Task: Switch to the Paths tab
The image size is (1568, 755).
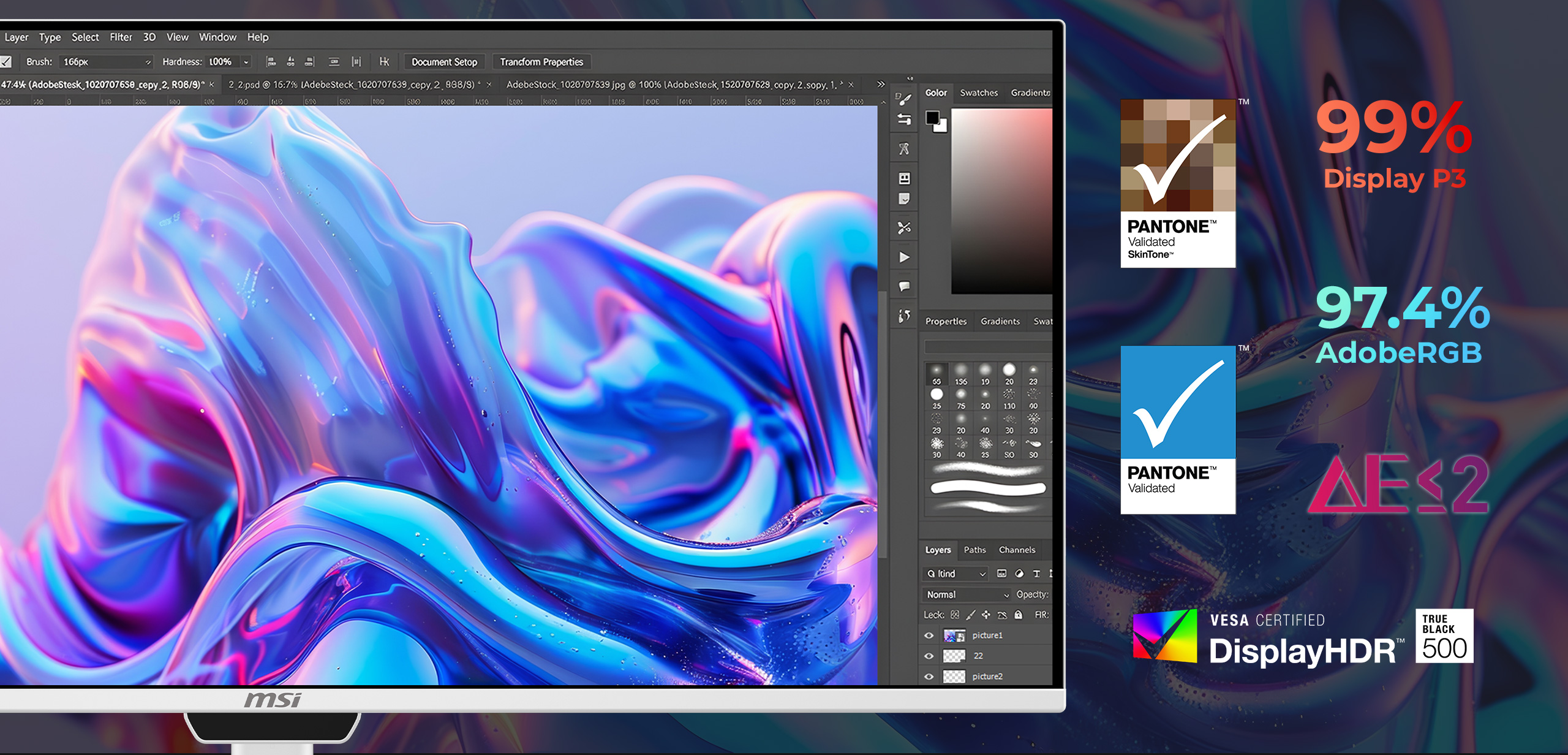Action: 975,550
